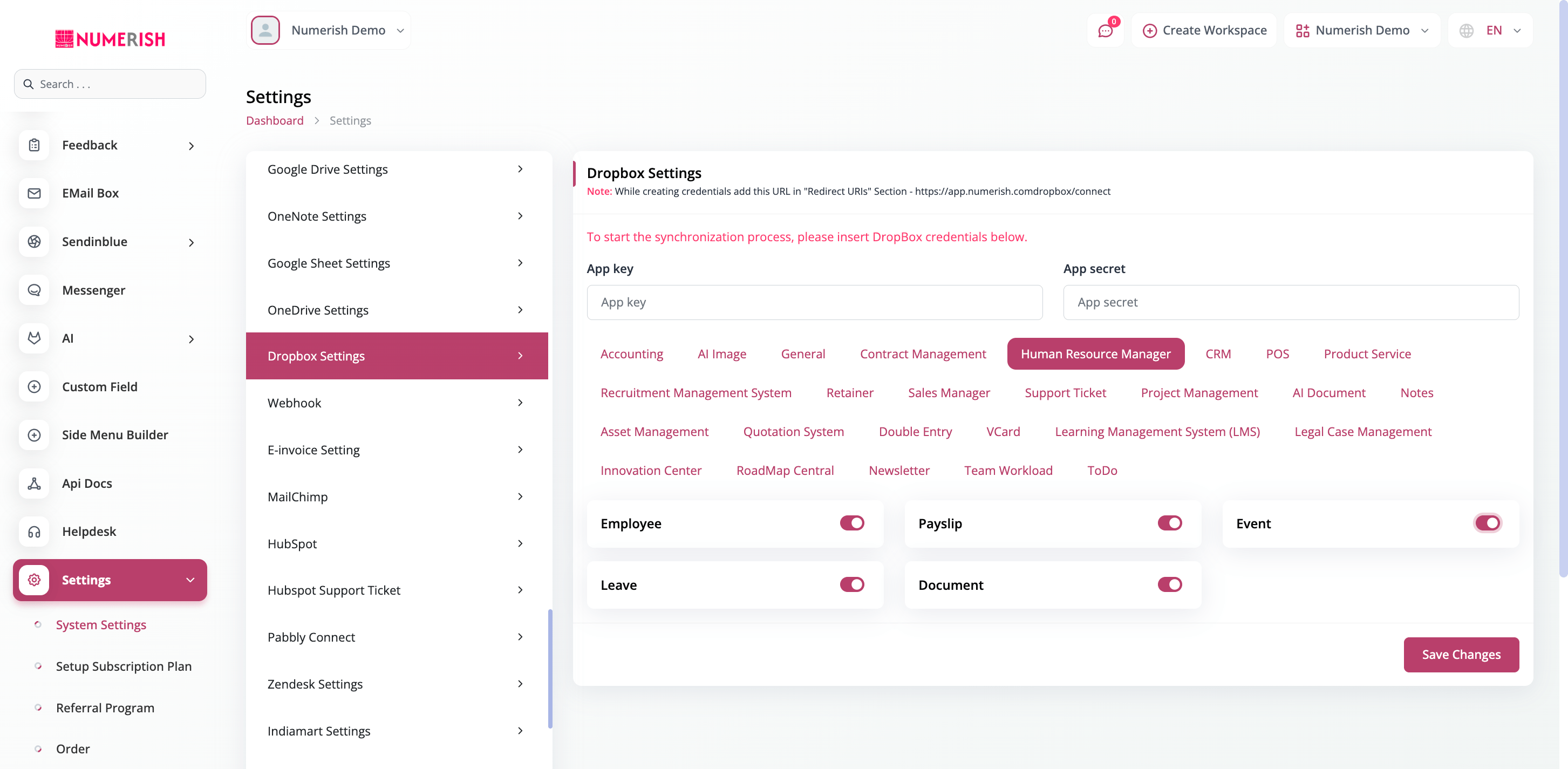Open HubSpot settings section
Viewport: 1568px width, 769px height.
point(397,544)
